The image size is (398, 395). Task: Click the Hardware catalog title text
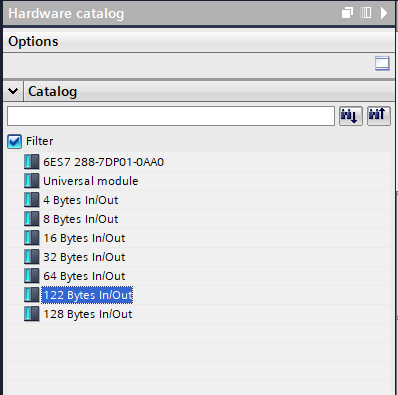point(66,13)
